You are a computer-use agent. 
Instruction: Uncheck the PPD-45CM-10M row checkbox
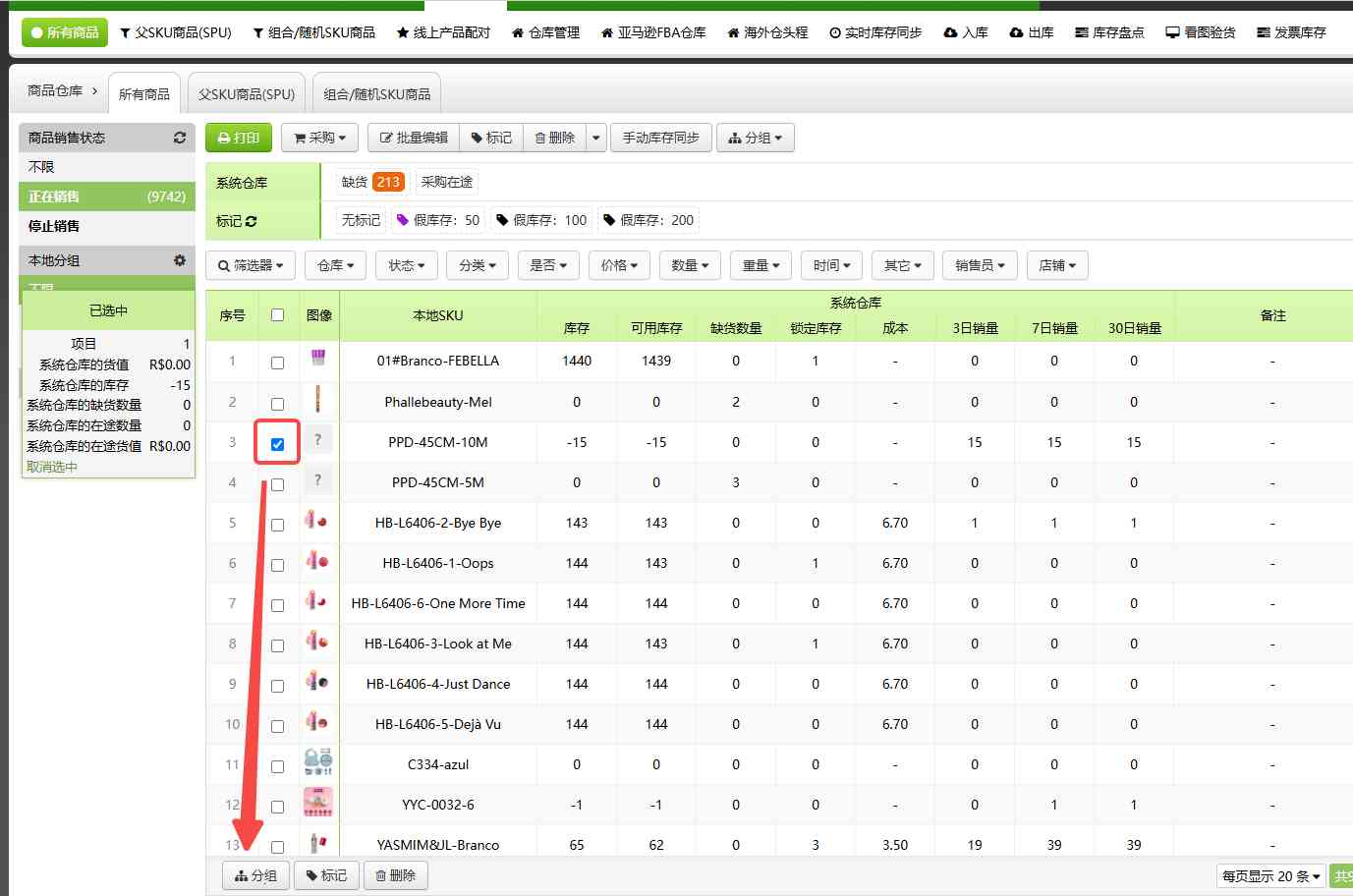pyautogui.click(x=277, y=444)
